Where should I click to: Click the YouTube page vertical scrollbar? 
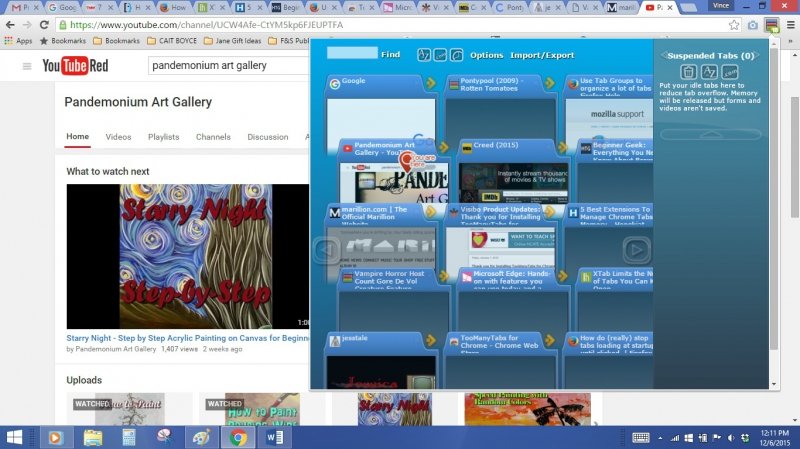pos(795,157)
